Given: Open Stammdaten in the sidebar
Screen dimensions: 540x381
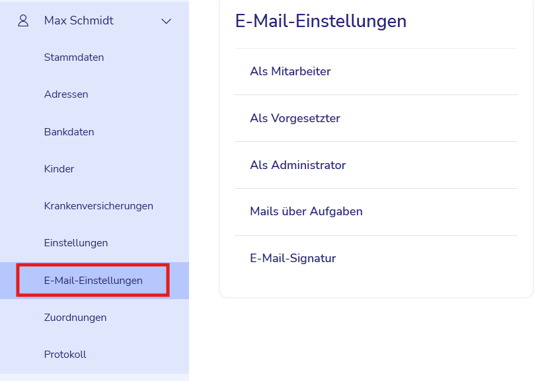Looking at the screenshot, I should coord(74,57).
